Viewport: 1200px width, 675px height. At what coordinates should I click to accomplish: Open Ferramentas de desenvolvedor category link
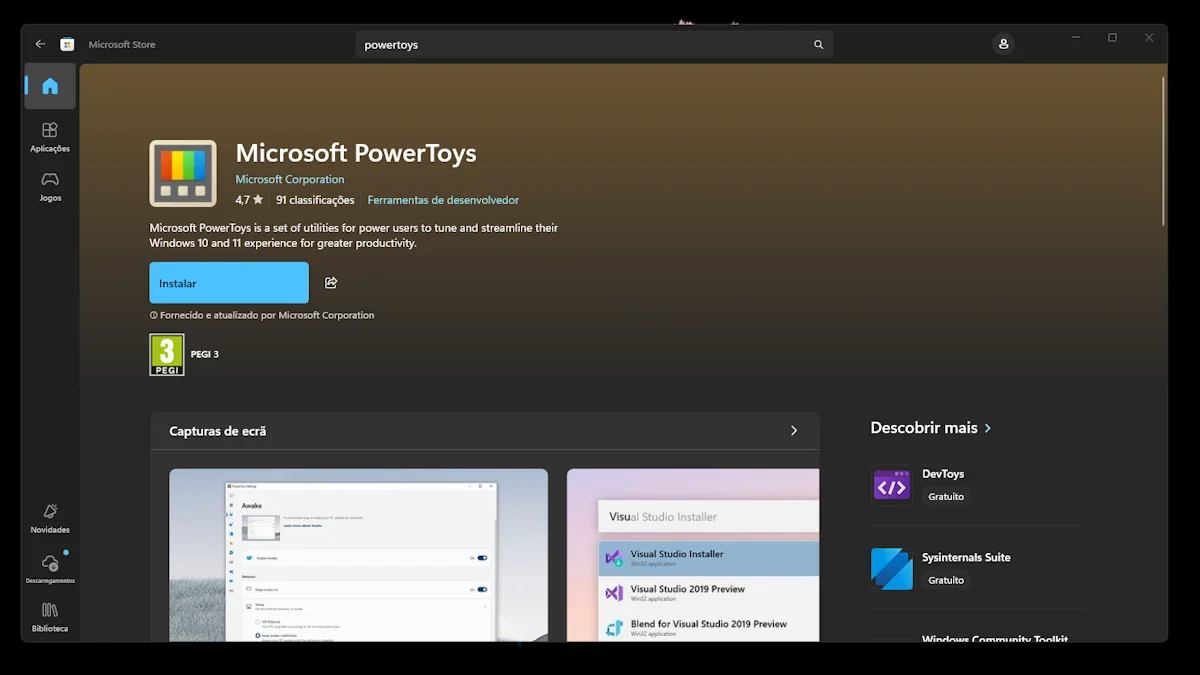click(x=443, y=200)
